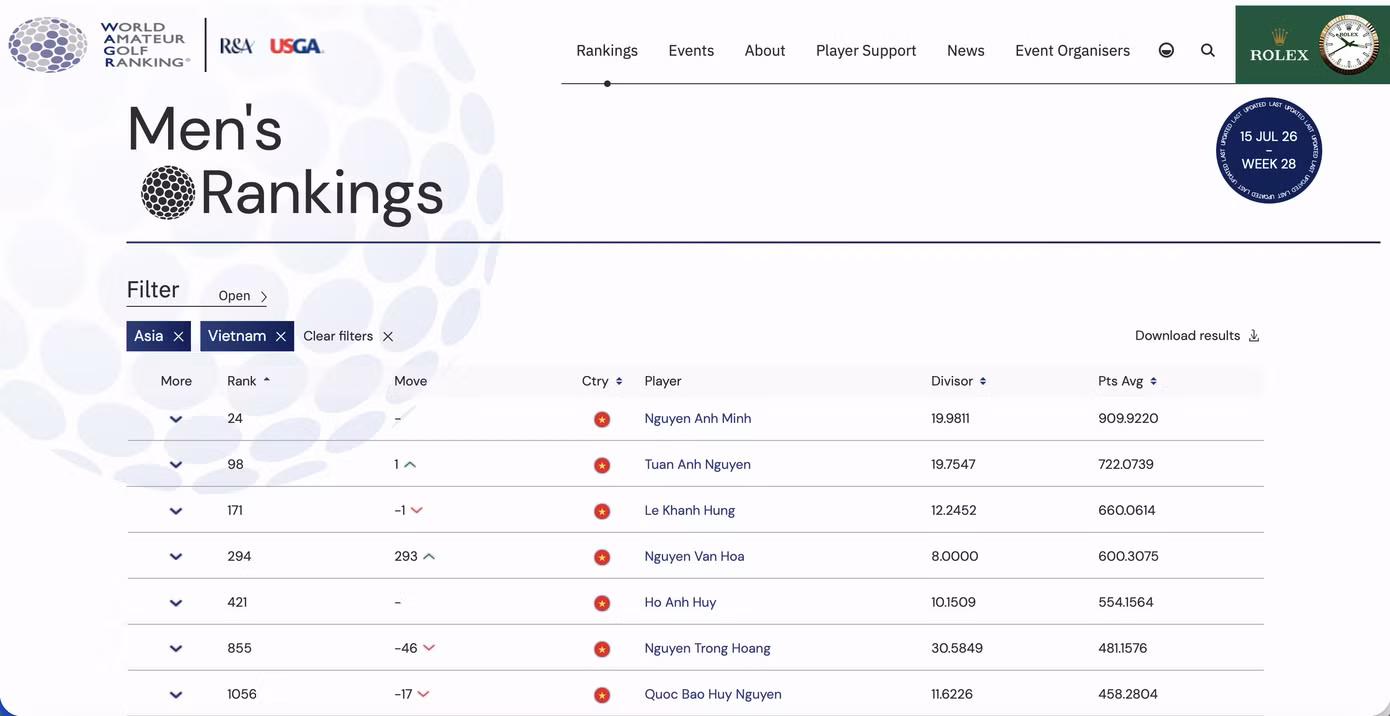The width and height of the screenshot is (1390, 716).
Task: Click the USGA logo
Action: tap(296, 46)
